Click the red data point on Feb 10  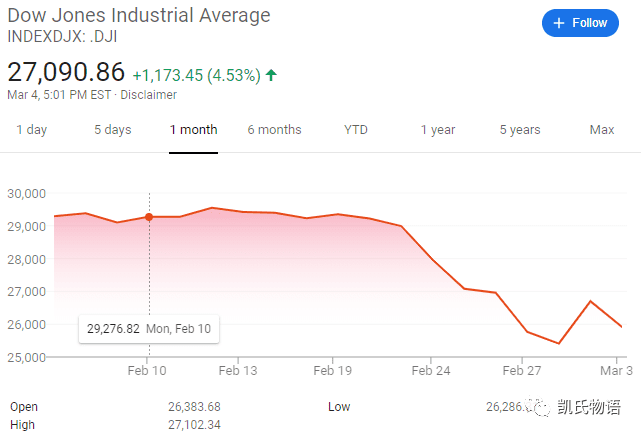point(149,217)
